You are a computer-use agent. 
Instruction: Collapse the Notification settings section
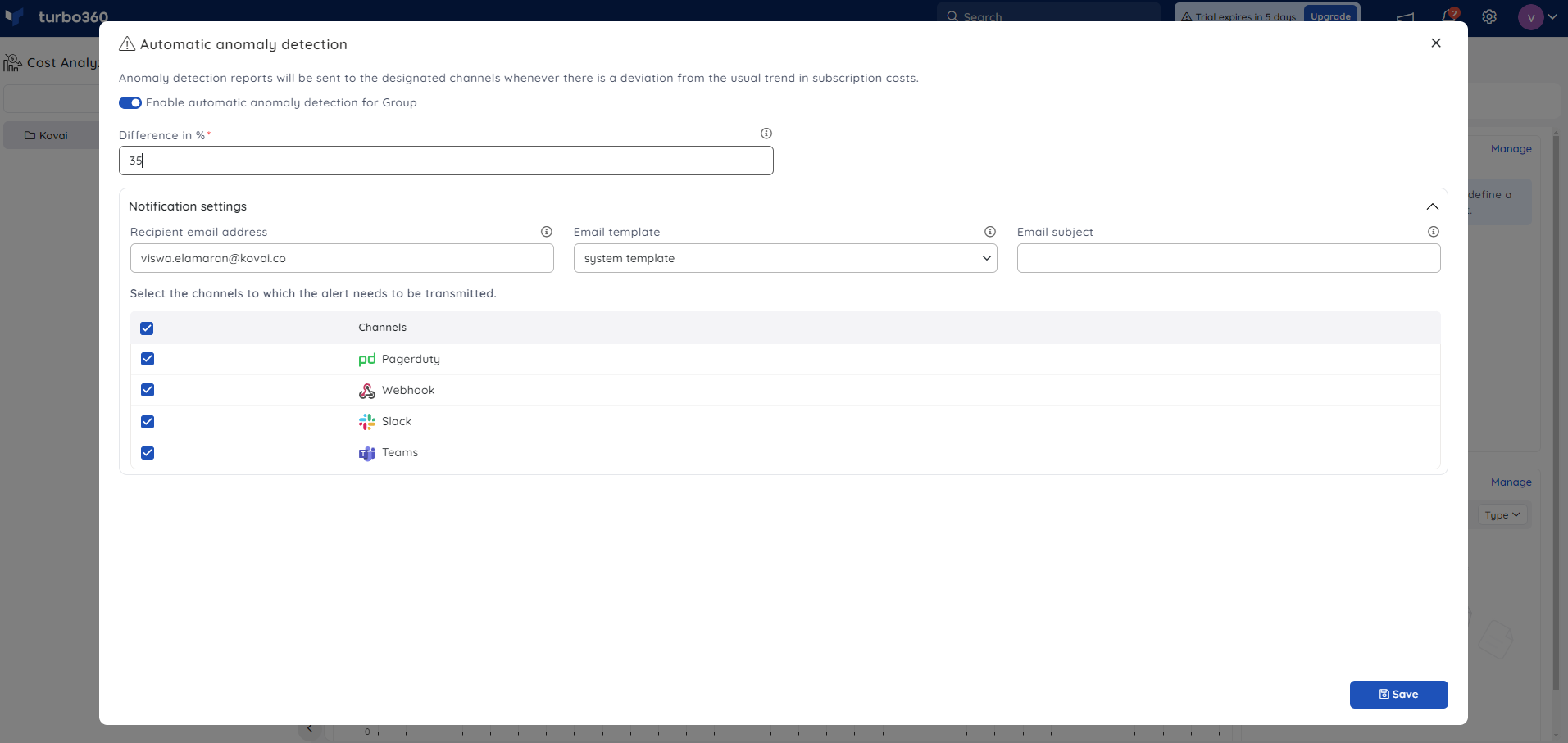pyautogui.click(x=1432, y=206)
